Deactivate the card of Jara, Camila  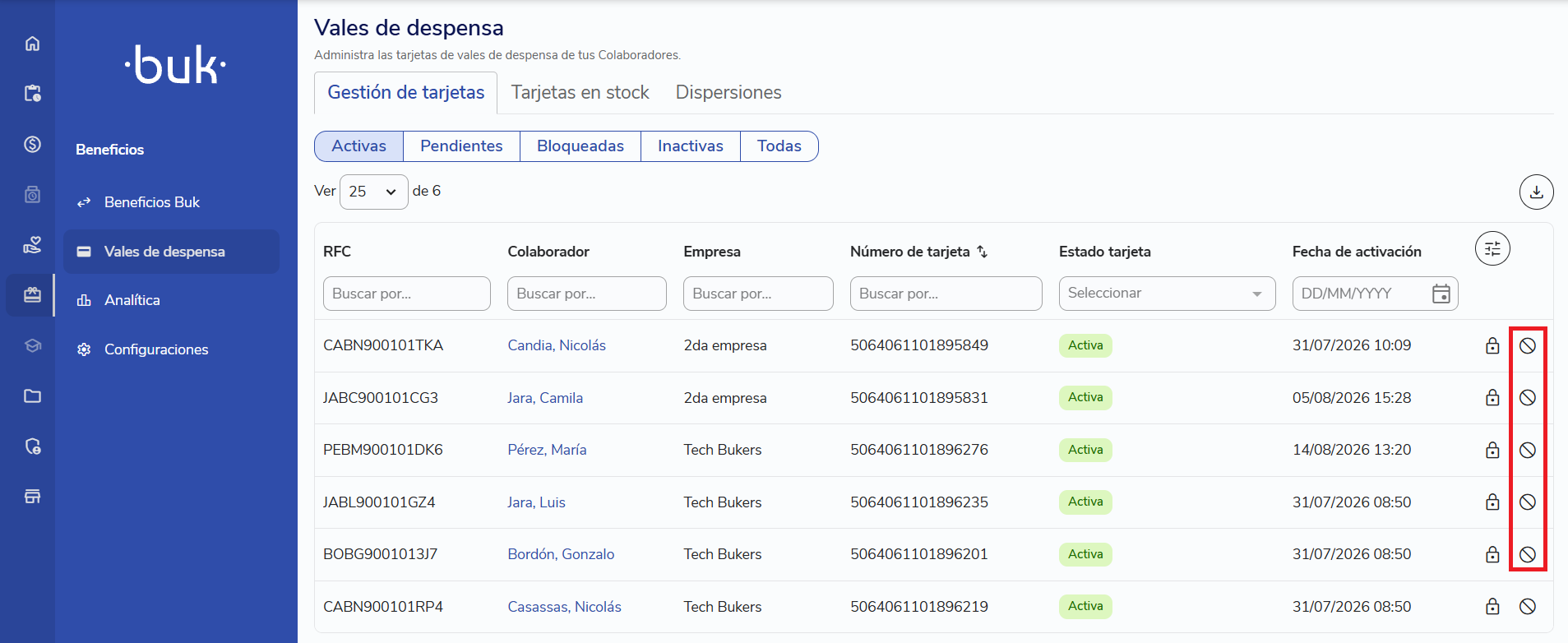click(1527, 398)
